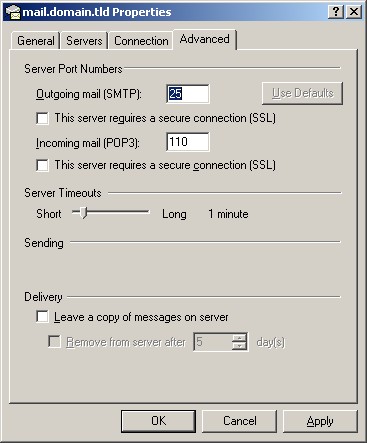
Task: Click the question mark help button
Action: [336, 12]
